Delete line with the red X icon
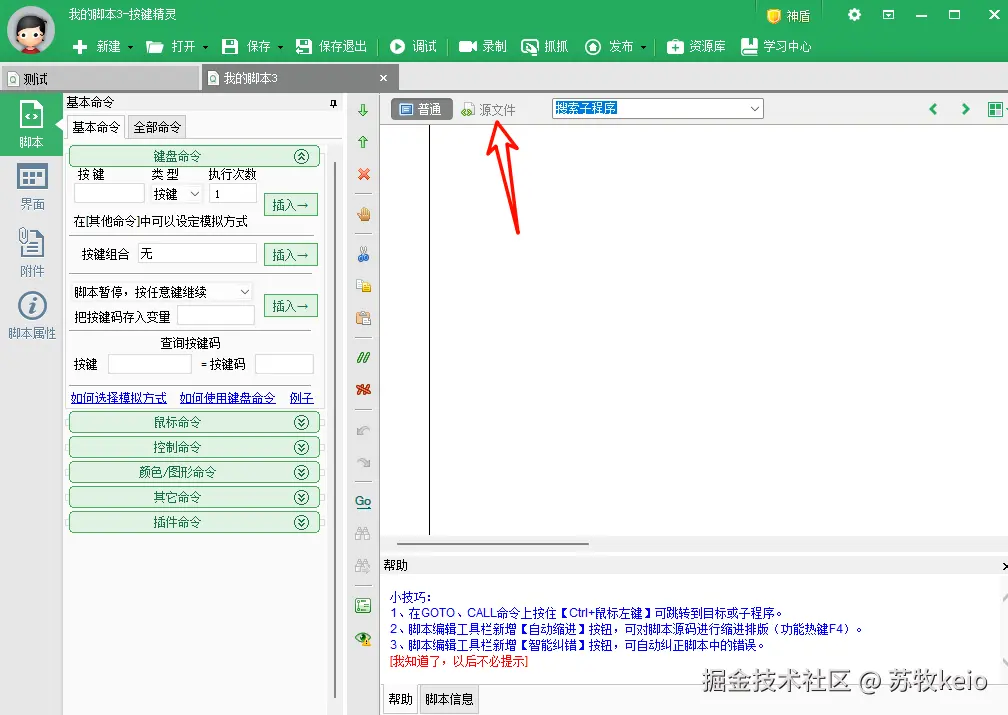Viewport: 1008px width, 715px height. tap(363, 174)
